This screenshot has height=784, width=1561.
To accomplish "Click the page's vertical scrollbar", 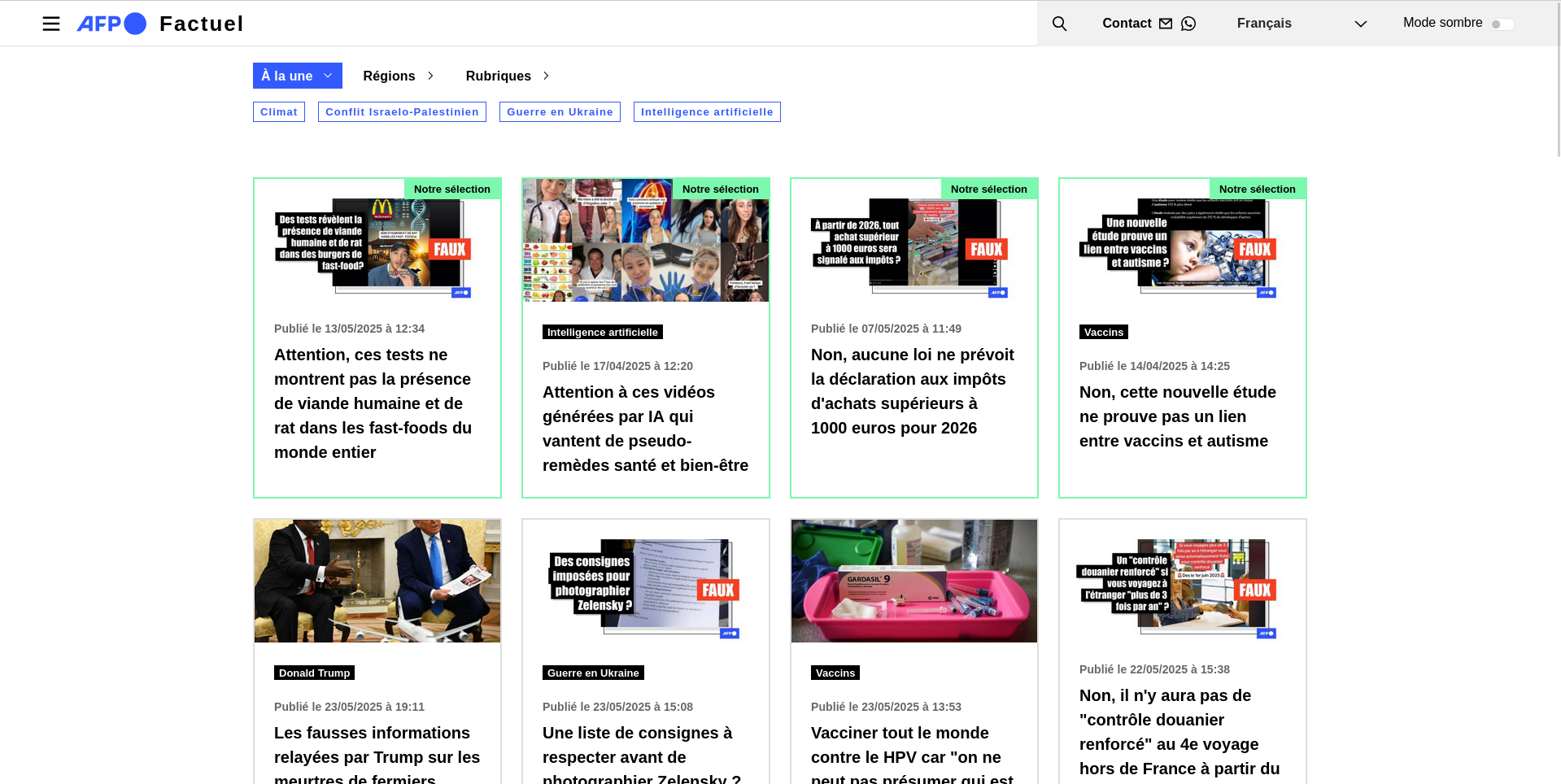I will click(1557, 81).
